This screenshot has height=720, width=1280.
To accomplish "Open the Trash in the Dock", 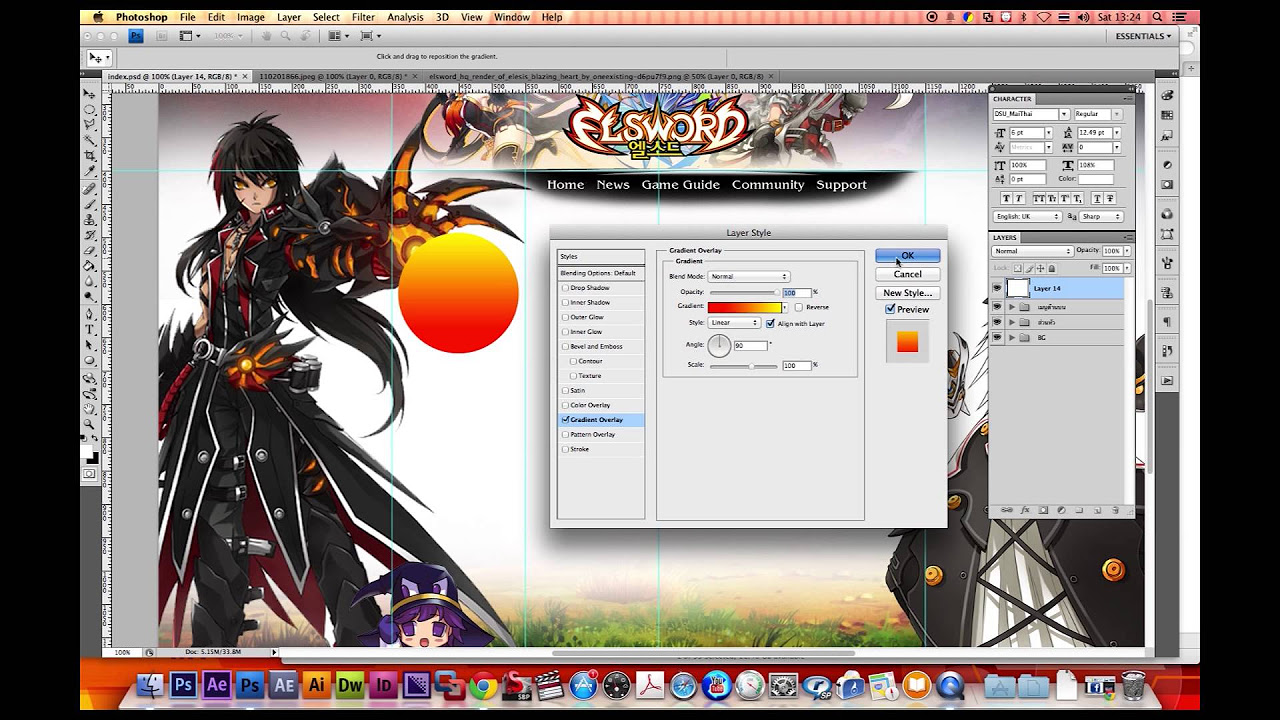I will [1133, 685].
